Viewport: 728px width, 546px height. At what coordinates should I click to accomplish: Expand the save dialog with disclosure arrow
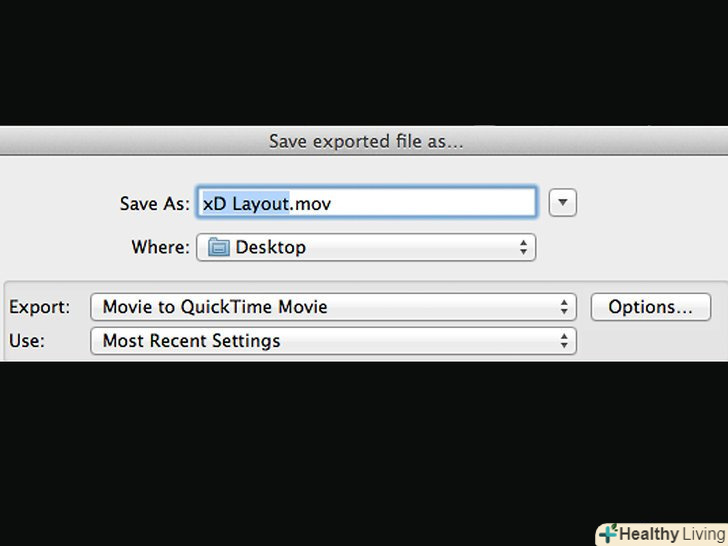[x=563, y=203]
